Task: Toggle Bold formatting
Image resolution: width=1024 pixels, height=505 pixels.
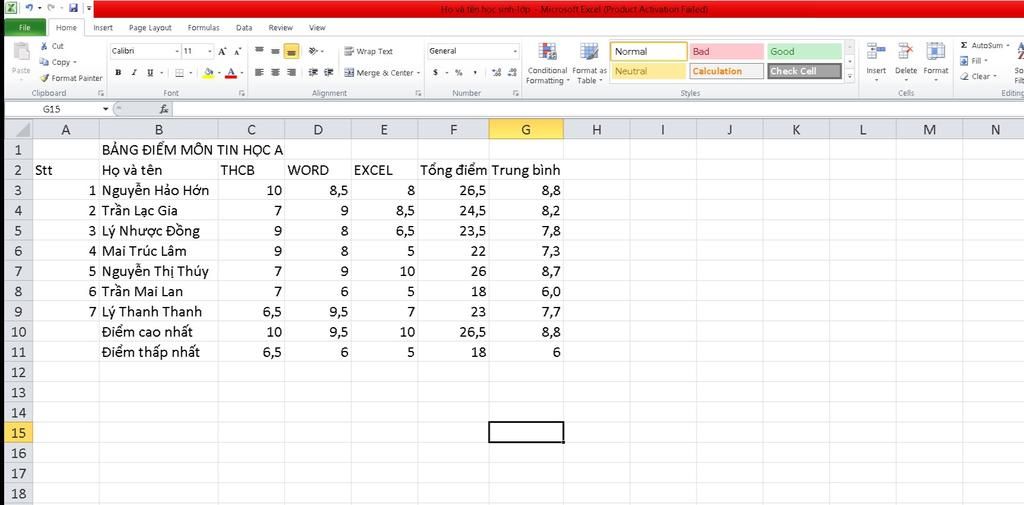Action: (118, 73)
